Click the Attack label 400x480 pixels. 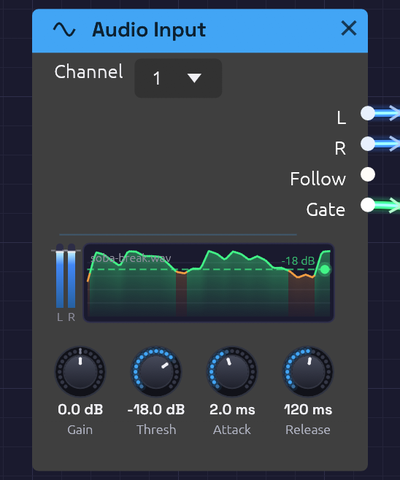coord(232,430)
